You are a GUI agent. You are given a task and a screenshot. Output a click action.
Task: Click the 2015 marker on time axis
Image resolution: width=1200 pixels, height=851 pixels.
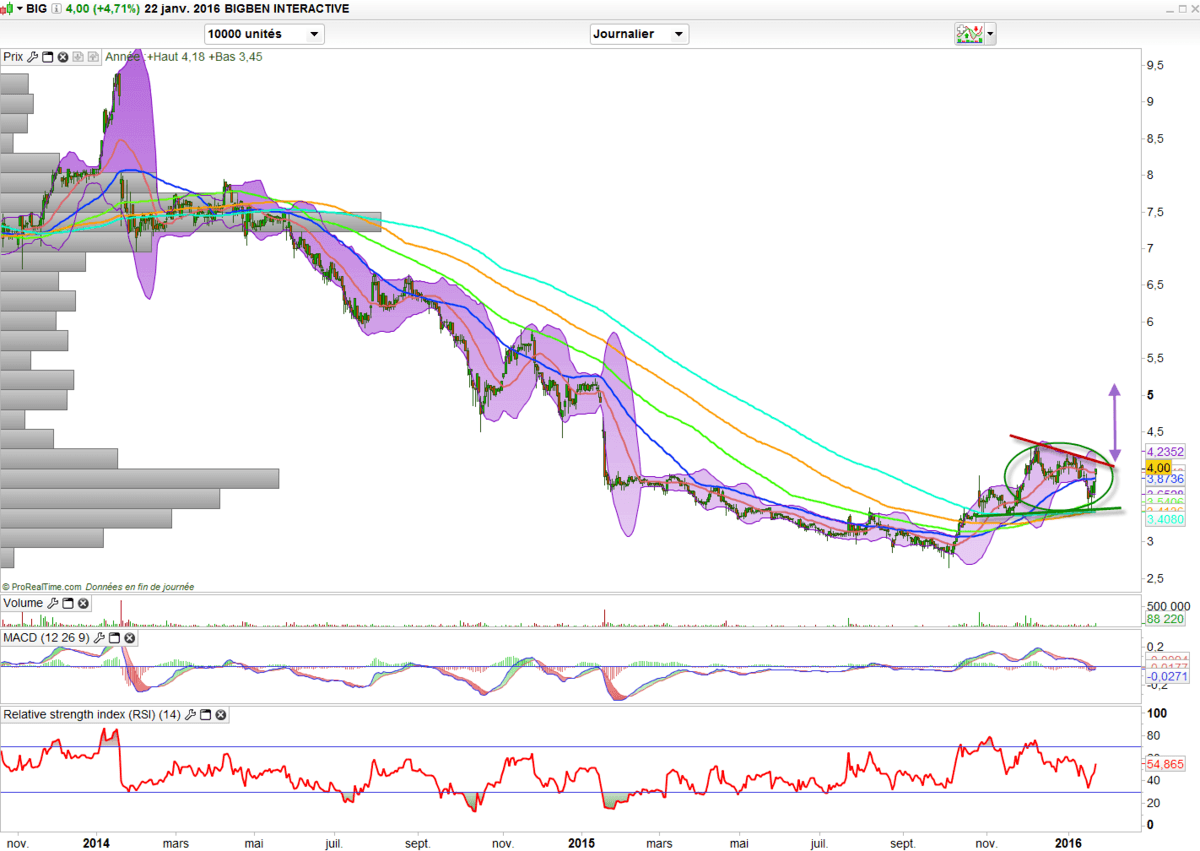coord(583,843)
